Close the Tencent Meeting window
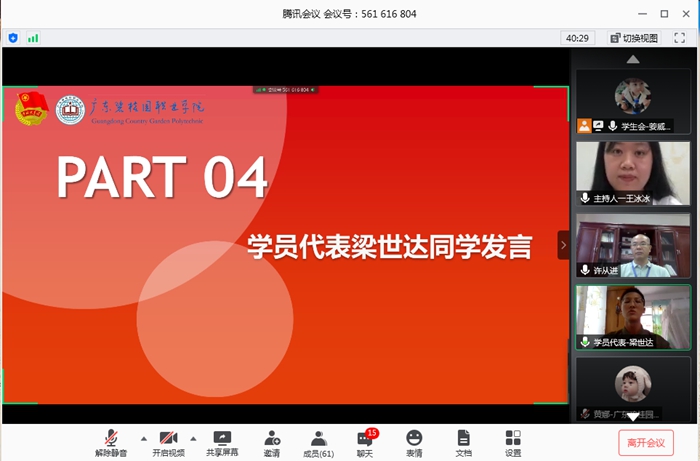This screenshot has width=700, height=461. (x=686, y=14)
